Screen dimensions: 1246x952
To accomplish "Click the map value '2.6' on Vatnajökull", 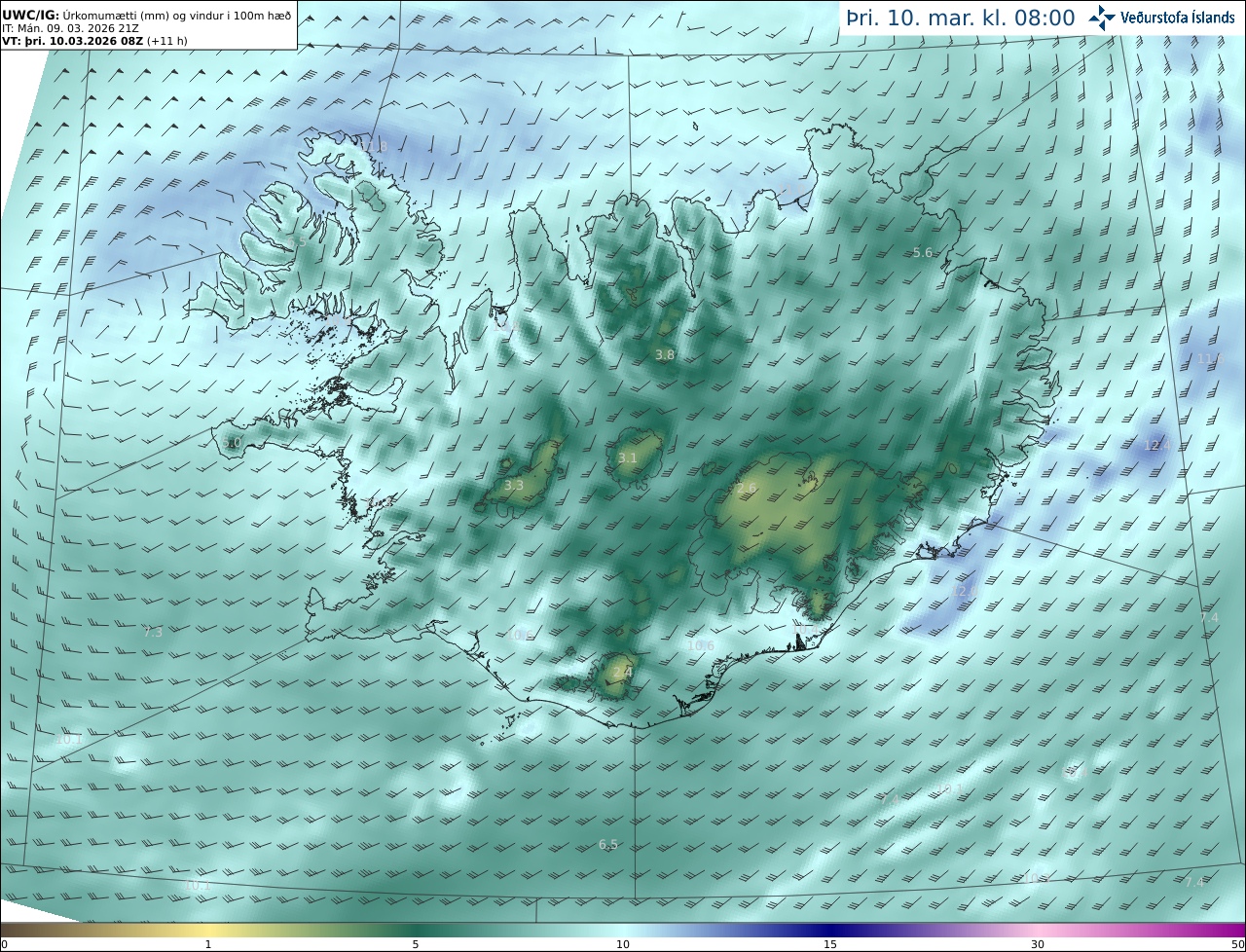I will click(747, 487).
